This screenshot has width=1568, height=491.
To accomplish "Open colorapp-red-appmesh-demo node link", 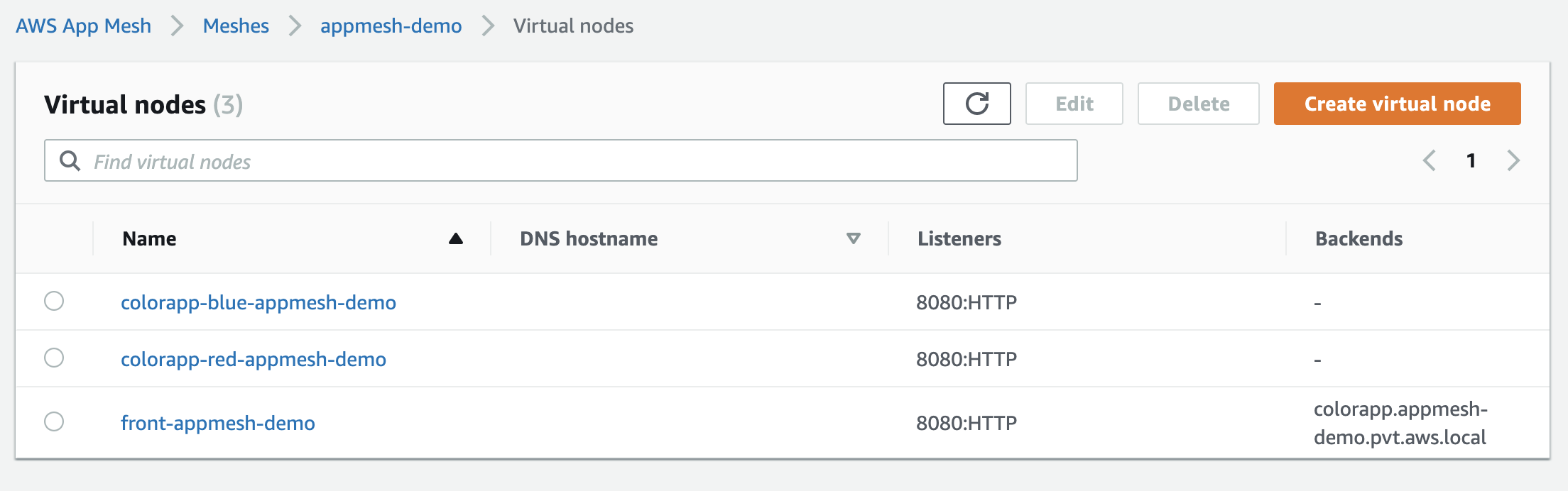I will point(254,360).
